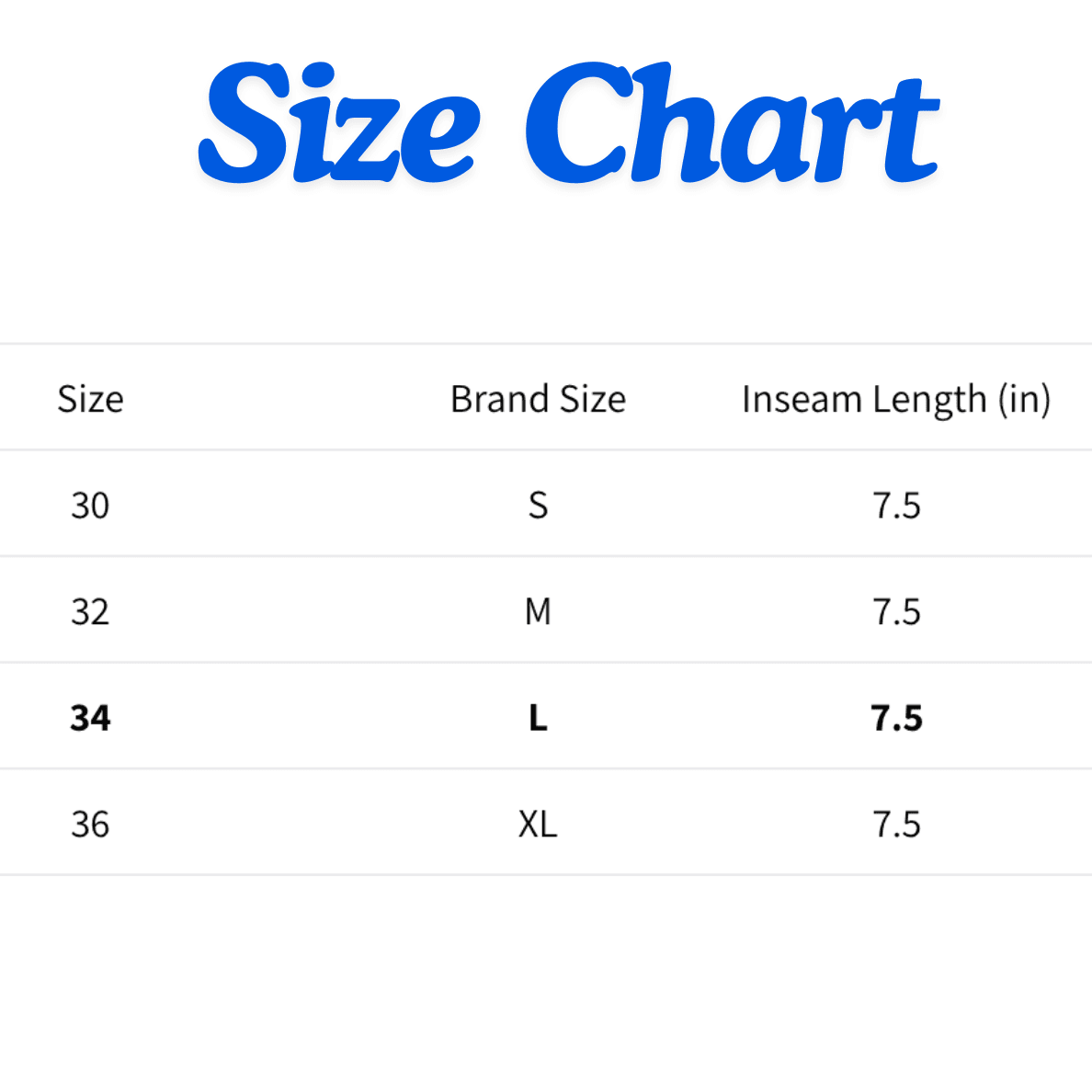Screen dimensions: 1092x1092
Task: Click the 7.5 inseam value for size 30
Action: click(896, 506)
